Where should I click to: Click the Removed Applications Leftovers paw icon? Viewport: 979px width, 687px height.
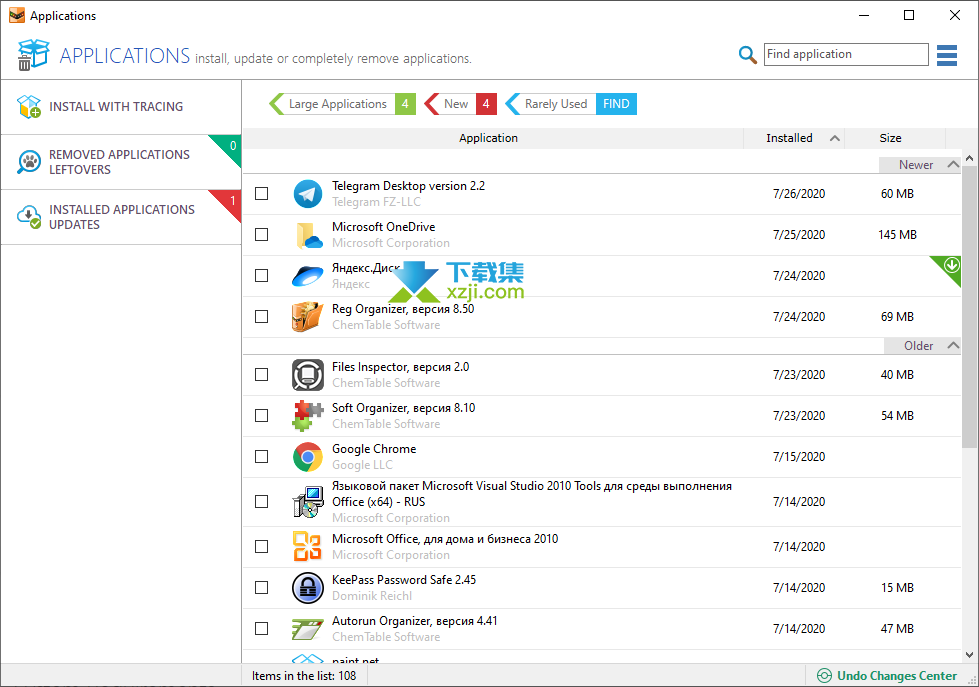[29, 162]
